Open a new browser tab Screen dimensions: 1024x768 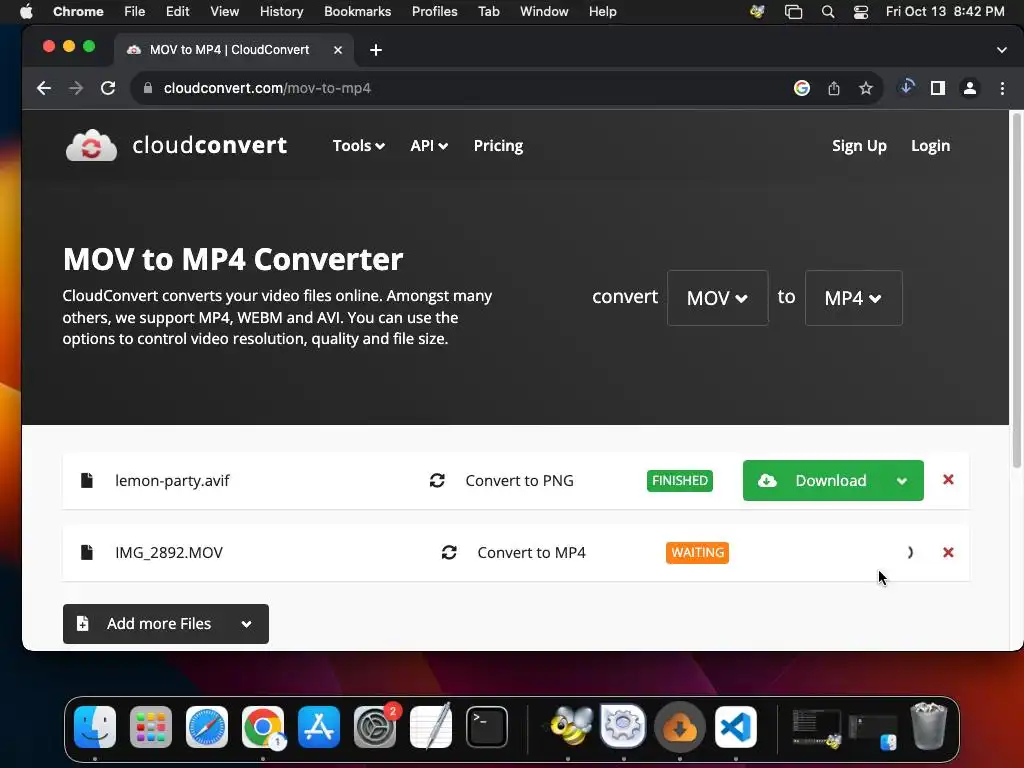click(376, 50)
